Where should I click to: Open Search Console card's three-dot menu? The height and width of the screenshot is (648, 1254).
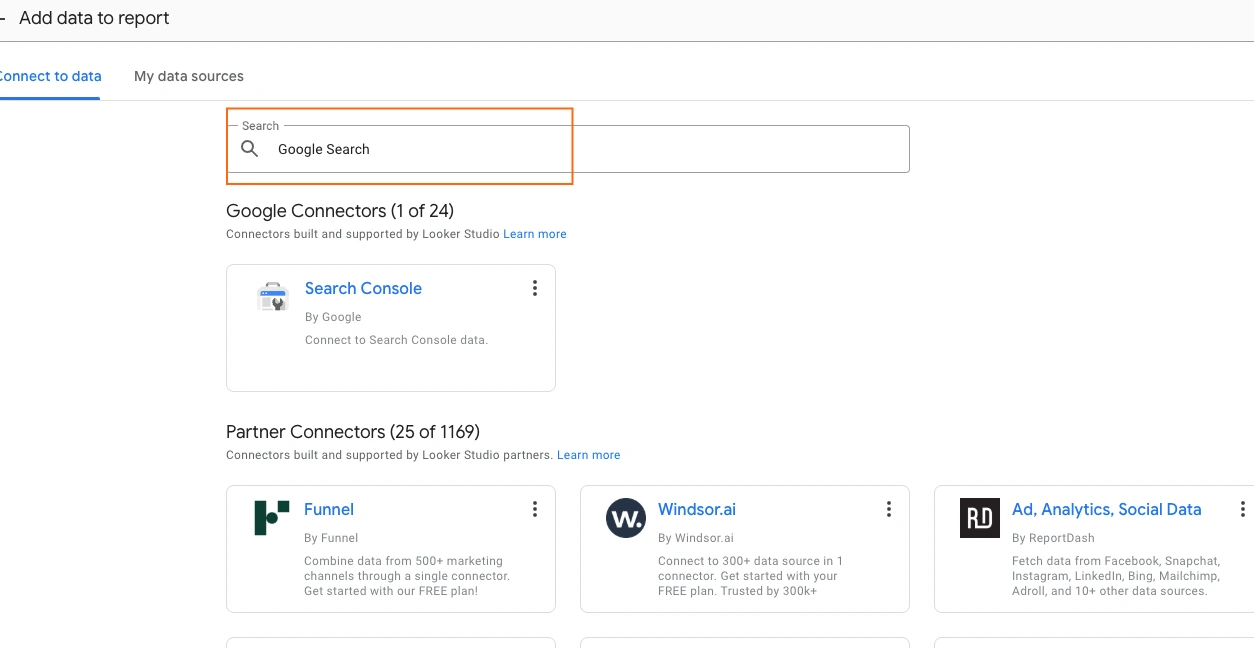[x=535, y=288]
